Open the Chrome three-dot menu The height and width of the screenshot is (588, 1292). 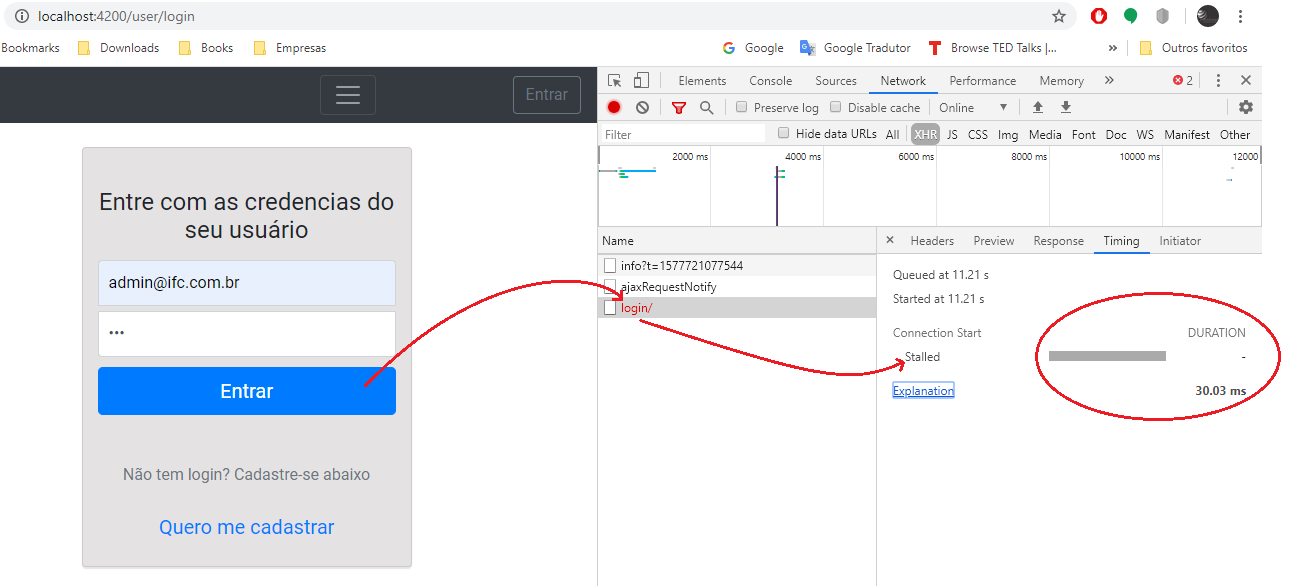(1241, 16)
